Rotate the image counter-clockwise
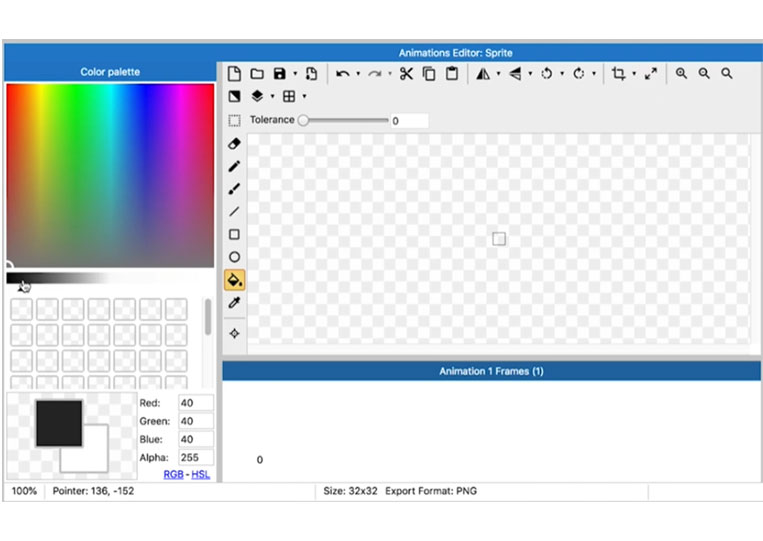This screenshot has width=763, height=541. [546, 73]
